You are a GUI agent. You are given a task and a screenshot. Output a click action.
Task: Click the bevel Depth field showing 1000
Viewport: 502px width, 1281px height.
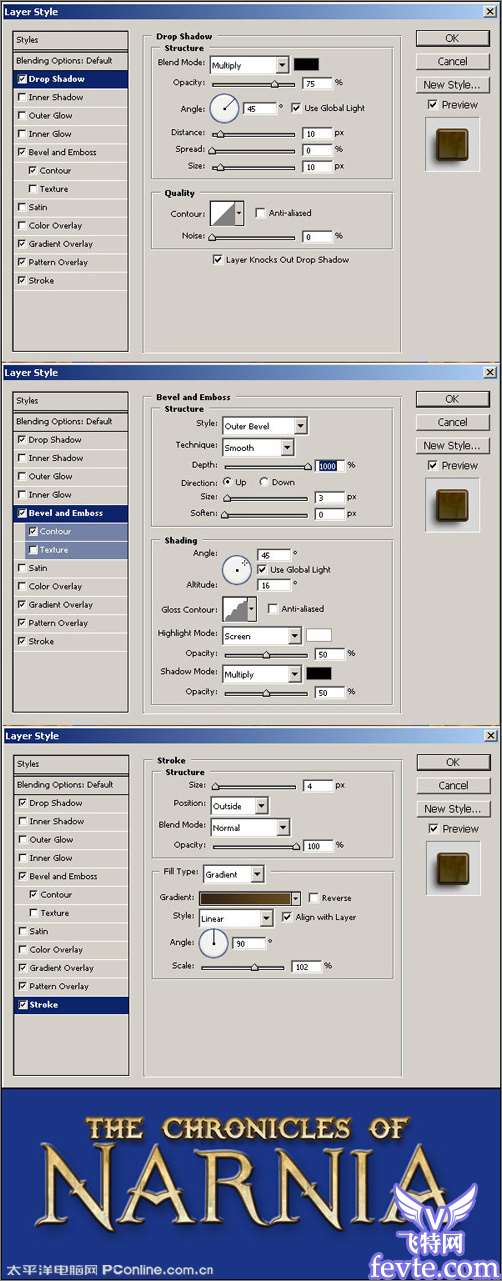330,466
